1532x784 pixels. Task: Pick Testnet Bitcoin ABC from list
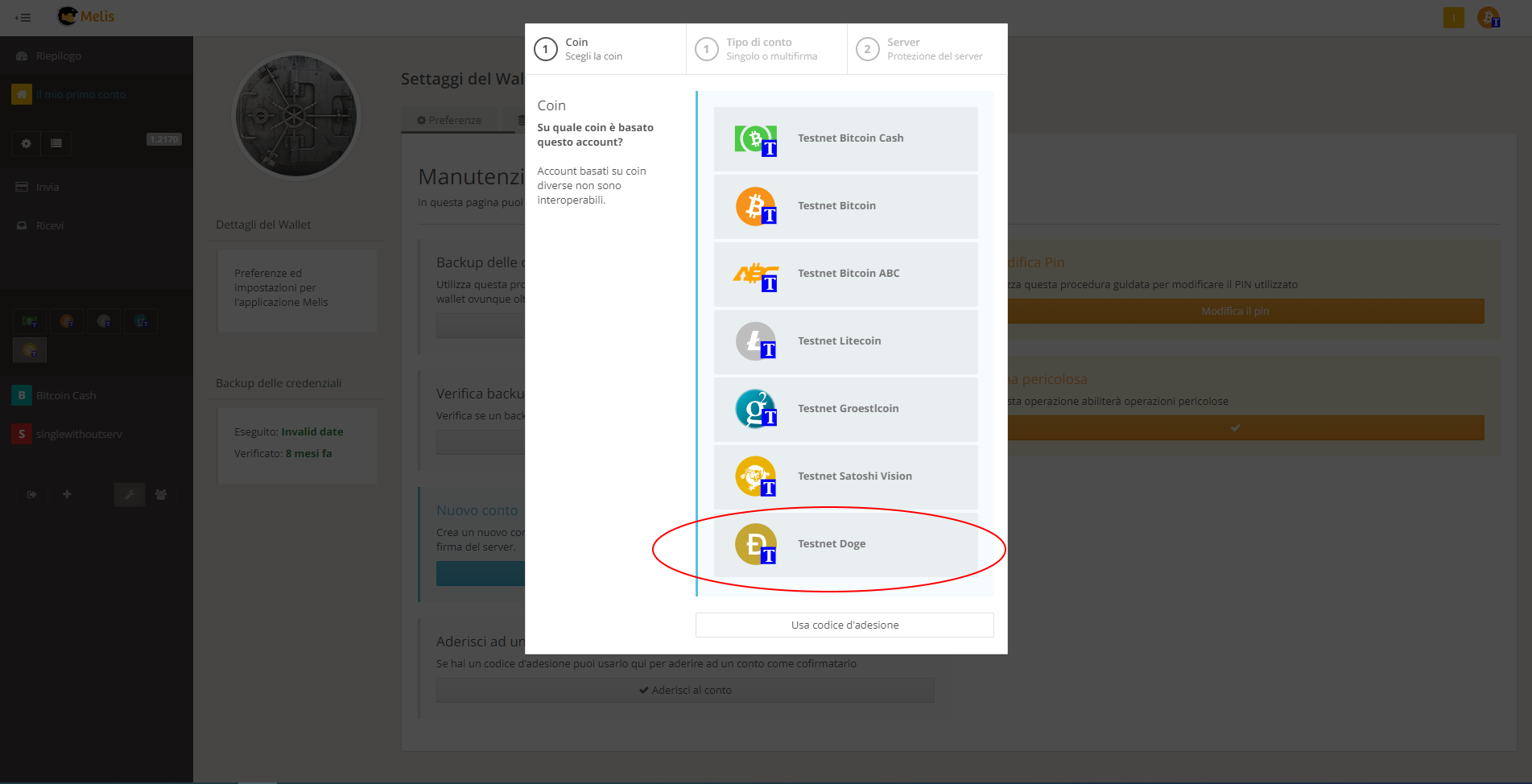[x=845, y=274]
